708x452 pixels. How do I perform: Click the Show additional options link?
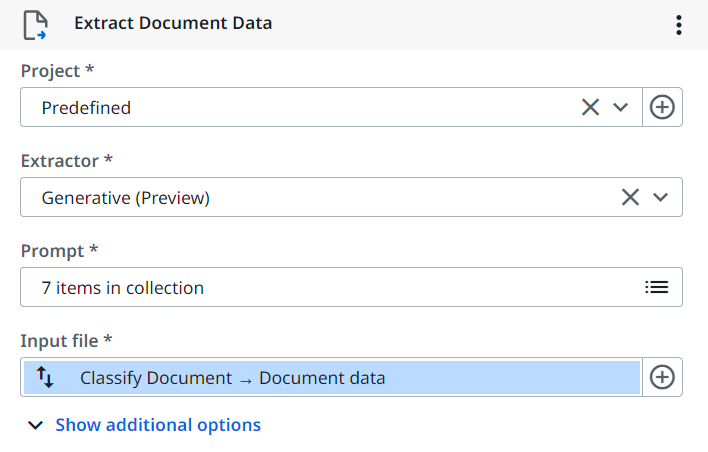point(158,425)
